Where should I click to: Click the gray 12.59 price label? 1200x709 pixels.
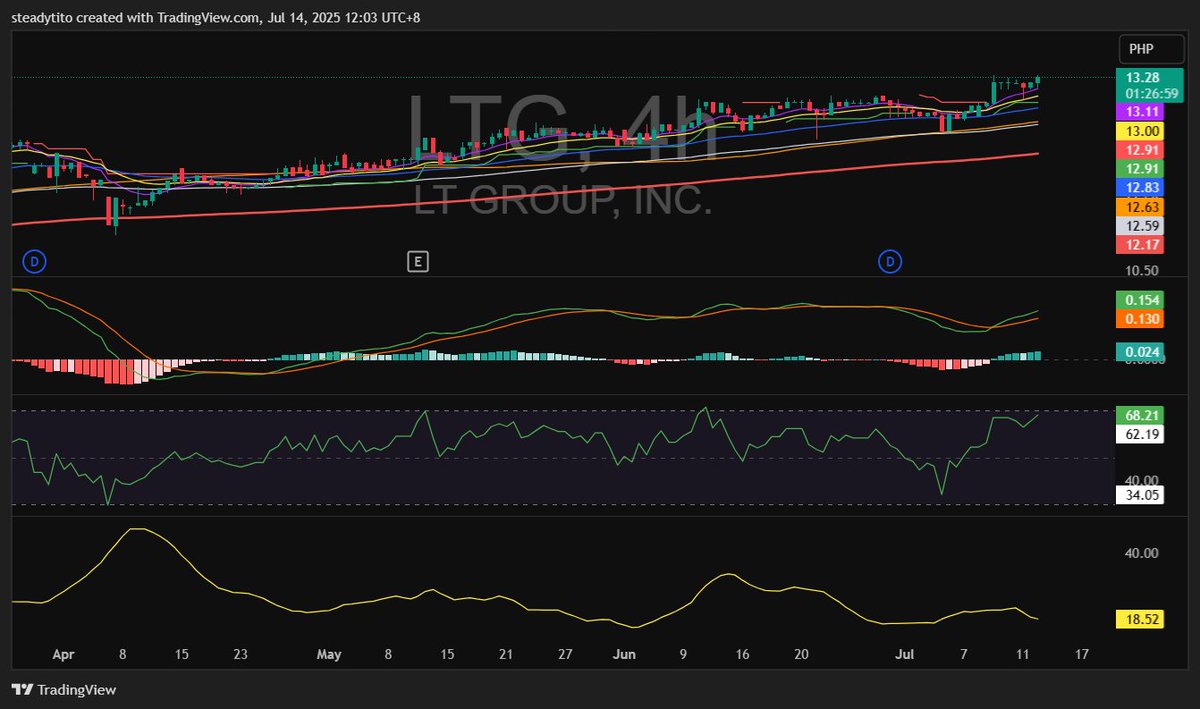(x=1141, y=226)
